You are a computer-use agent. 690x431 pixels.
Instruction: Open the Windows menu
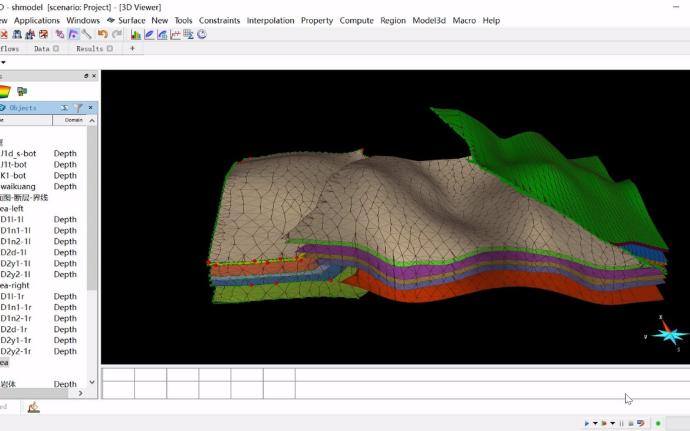point(83,20)
